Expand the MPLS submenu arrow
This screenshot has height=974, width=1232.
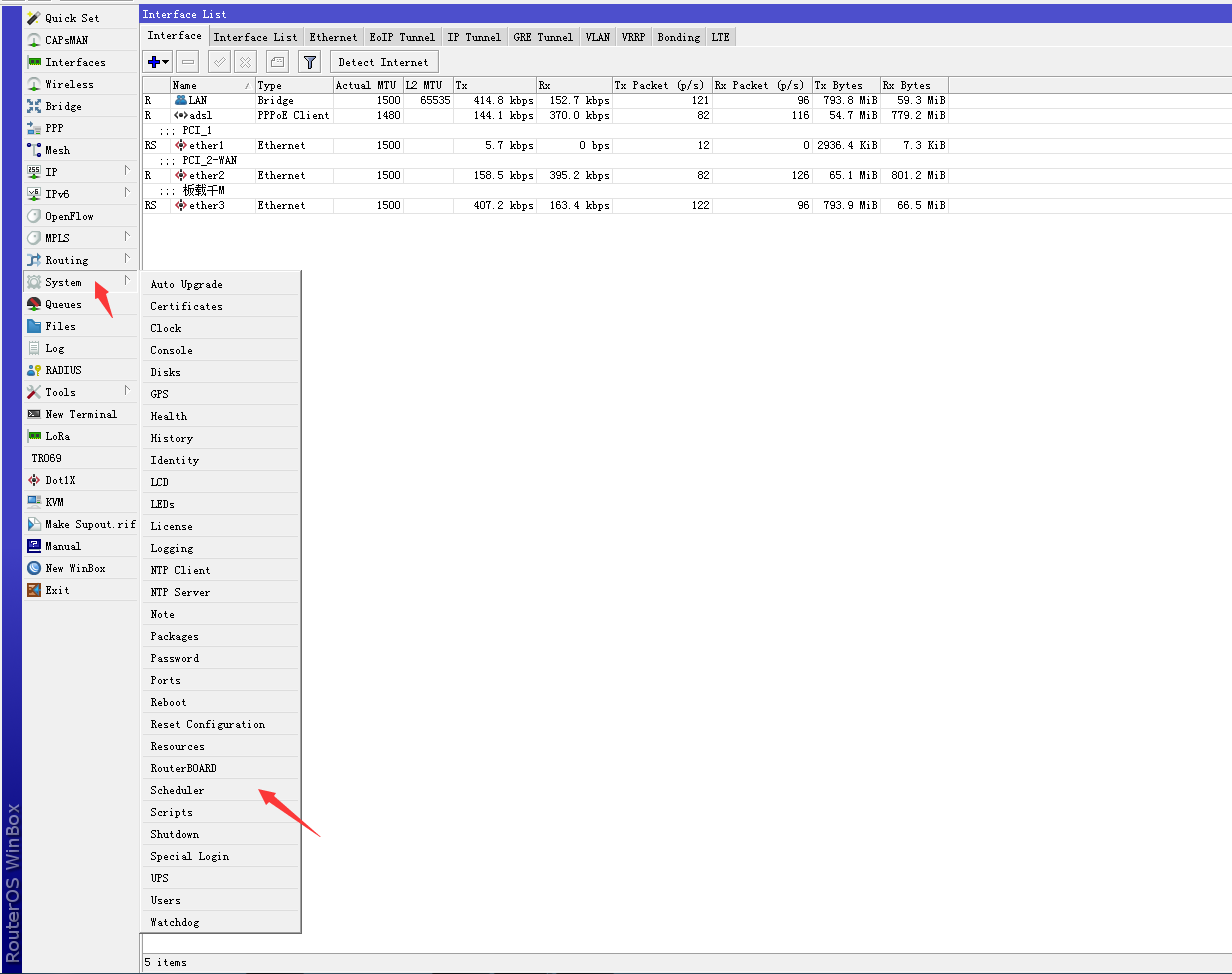pyautogui.click(x=127, y=237)
